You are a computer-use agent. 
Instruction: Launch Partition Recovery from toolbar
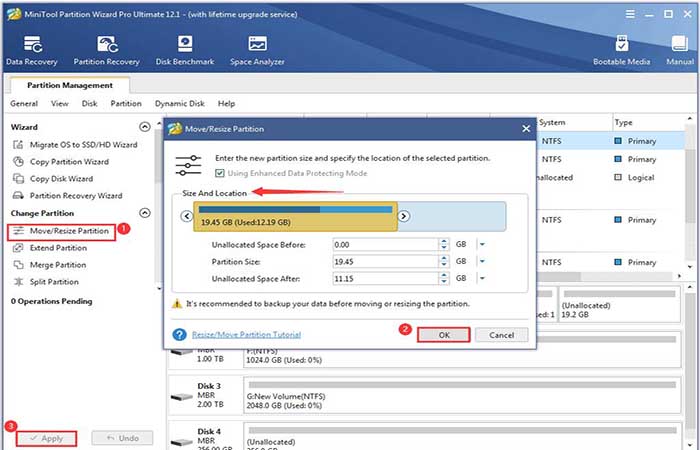point(107,50)
